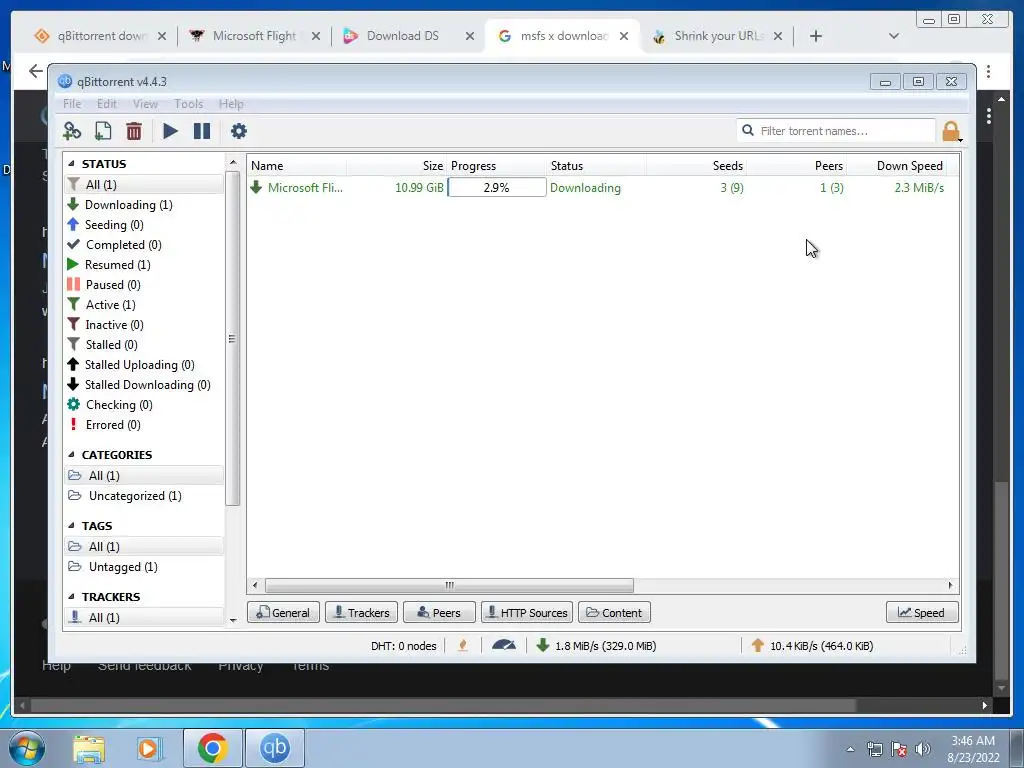Select the Seeding (0) status filter

point(114,225)
